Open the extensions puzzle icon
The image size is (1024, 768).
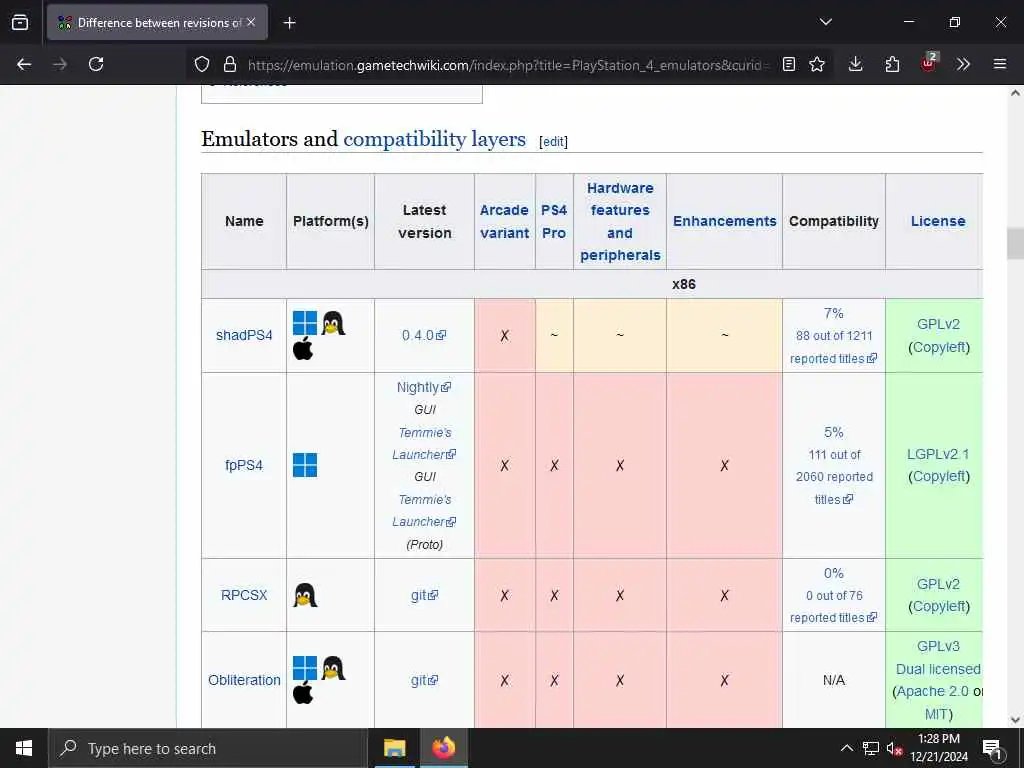click(x=892, y=64)
